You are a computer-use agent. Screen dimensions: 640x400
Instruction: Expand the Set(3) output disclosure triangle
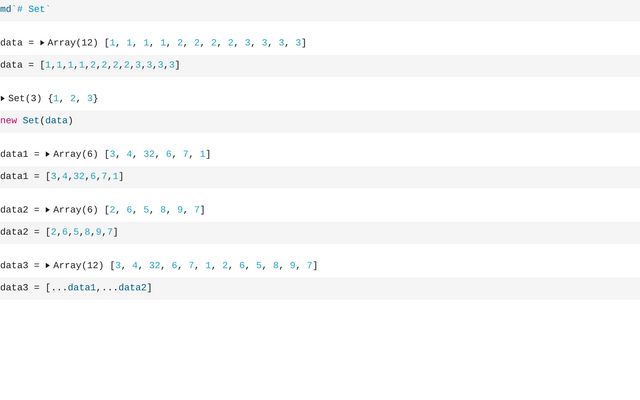(x=3, y=99)
